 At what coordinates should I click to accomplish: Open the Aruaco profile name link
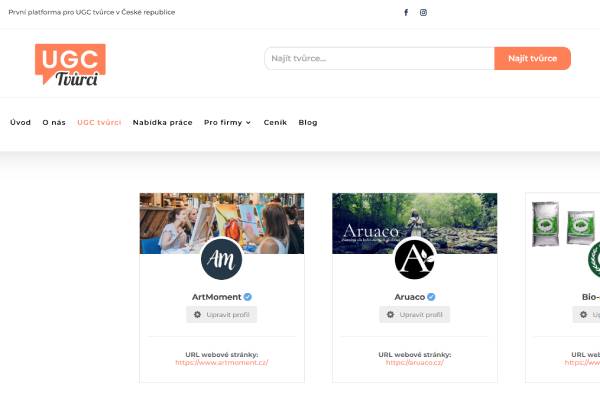(x=409, y=297)
